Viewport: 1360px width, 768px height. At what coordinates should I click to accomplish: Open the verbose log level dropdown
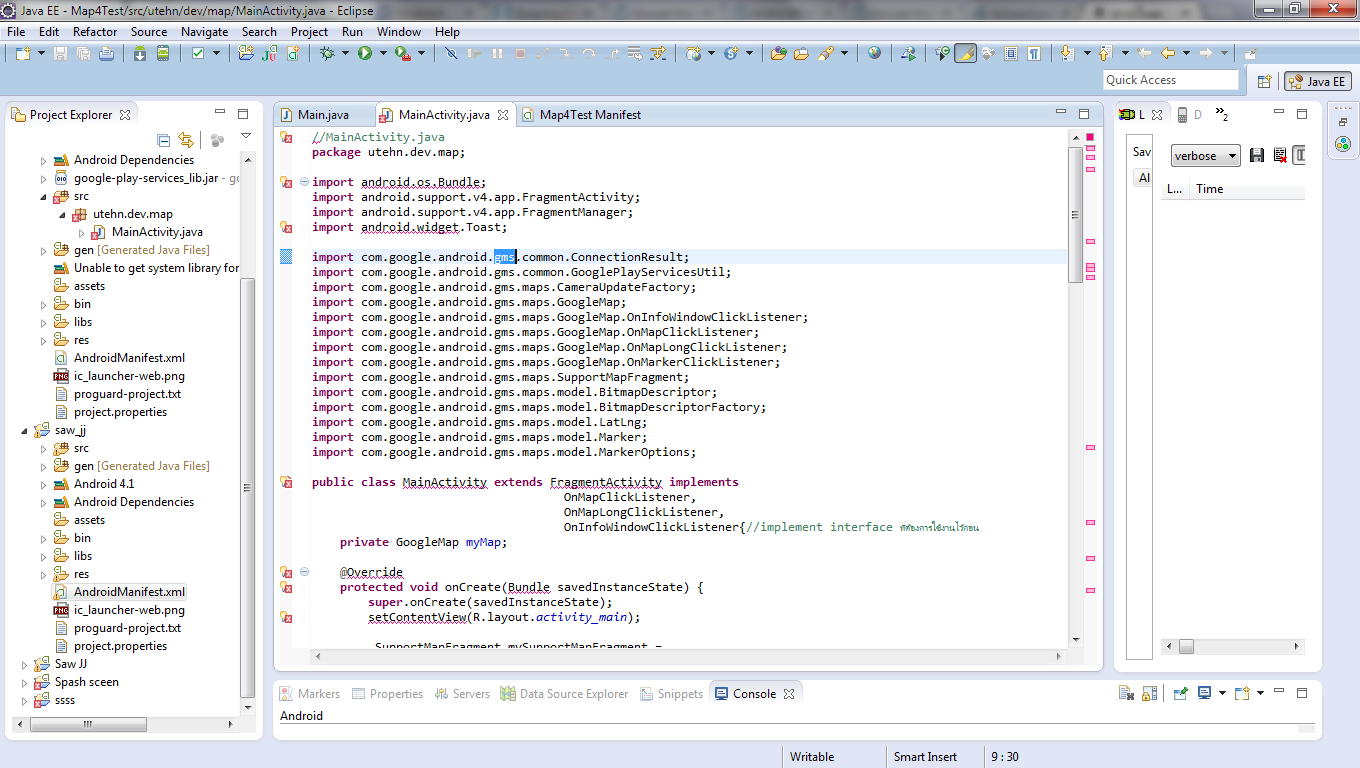[1206, 155]
